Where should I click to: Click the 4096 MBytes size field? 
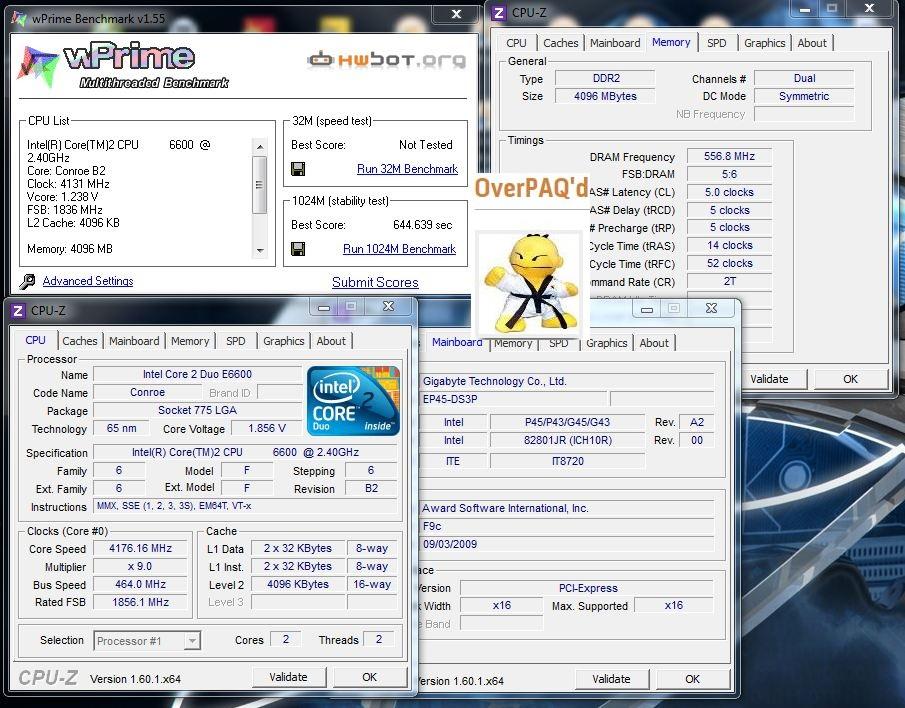605,96
